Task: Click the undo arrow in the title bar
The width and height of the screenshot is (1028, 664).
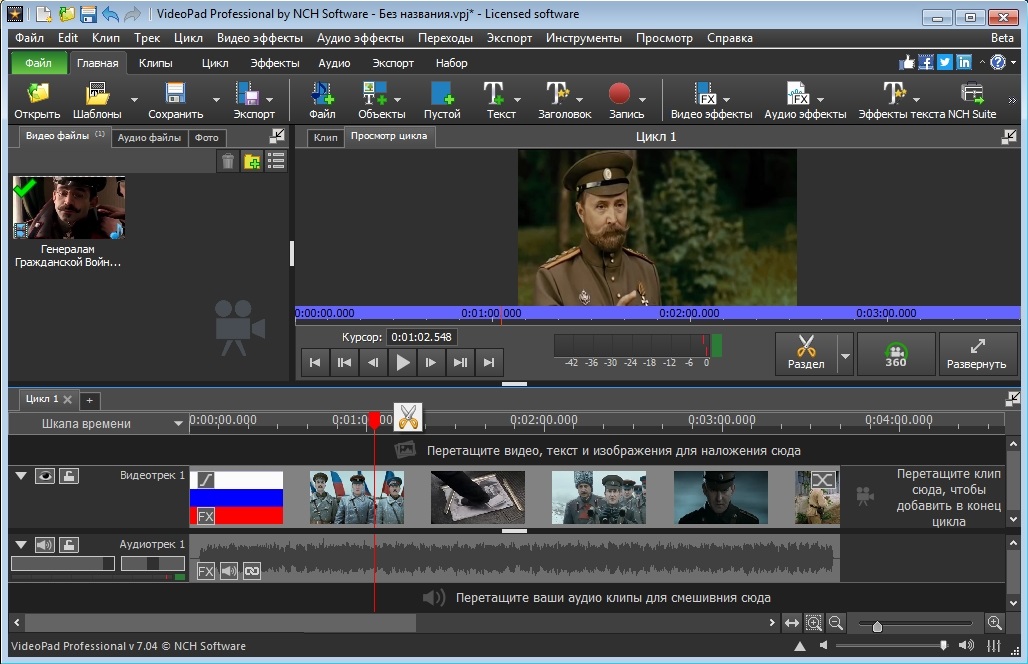Action: 110,14
